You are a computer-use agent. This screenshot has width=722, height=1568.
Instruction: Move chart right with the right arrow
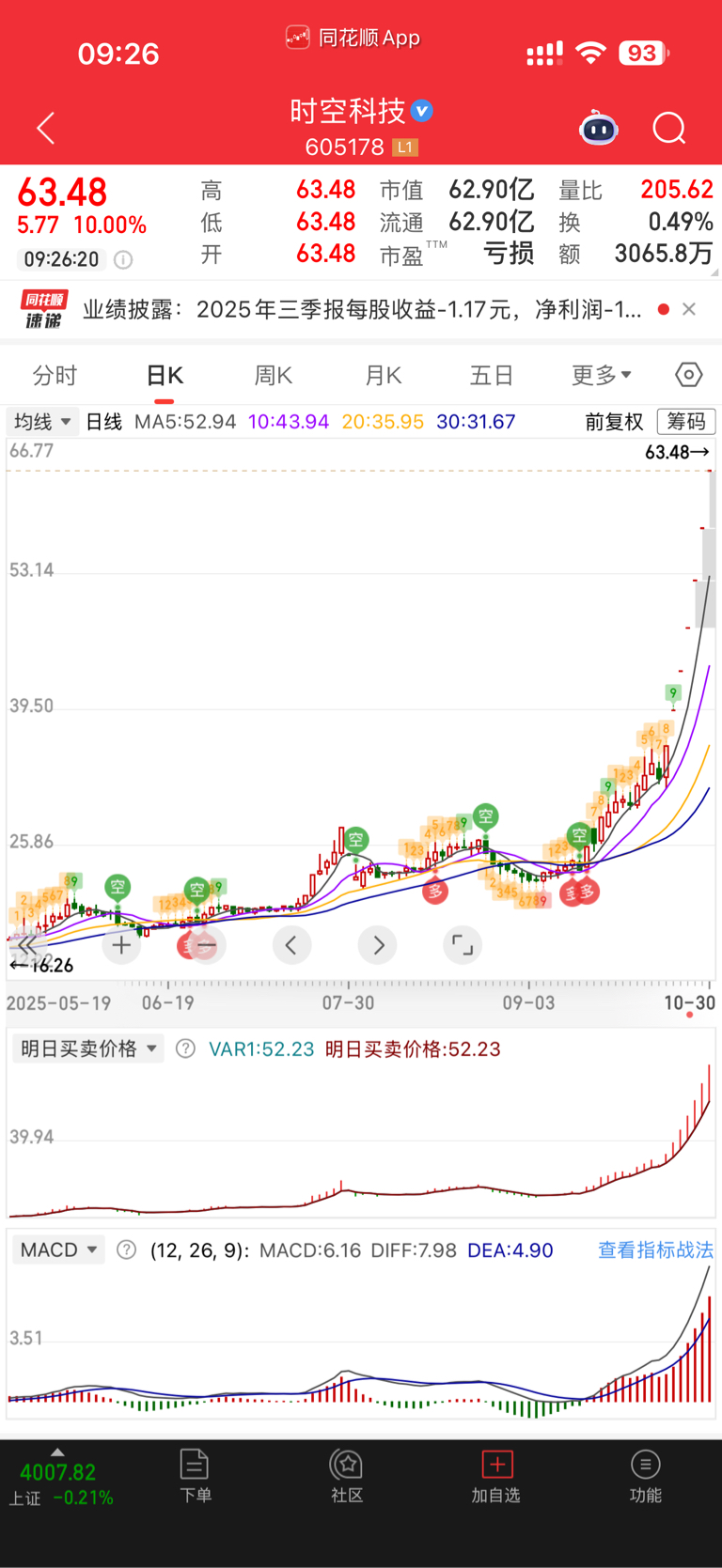pyautogui.click(x=378, y=945)
